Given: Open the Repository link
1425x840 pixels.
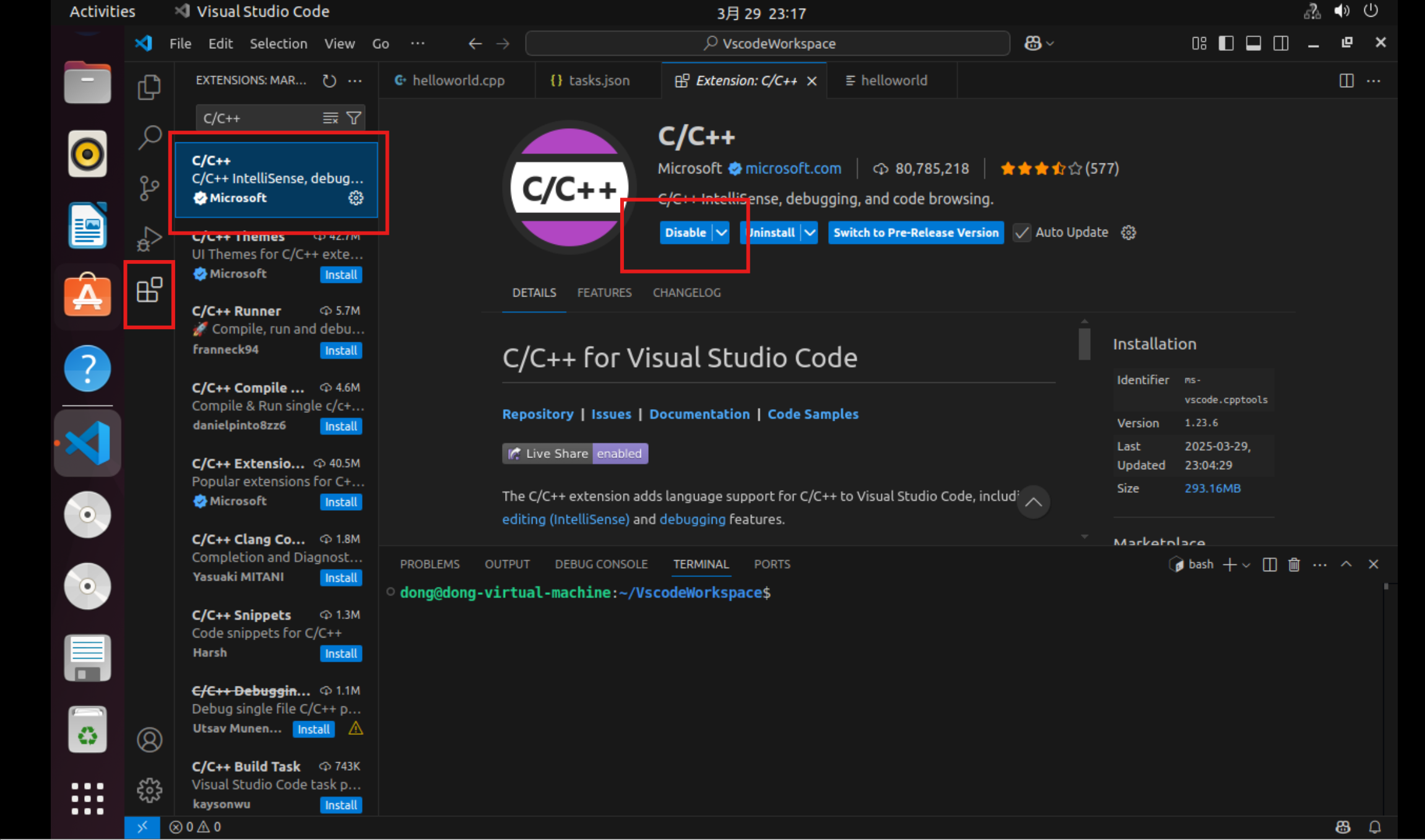Looking at the screenshot, I should point(537,414).
